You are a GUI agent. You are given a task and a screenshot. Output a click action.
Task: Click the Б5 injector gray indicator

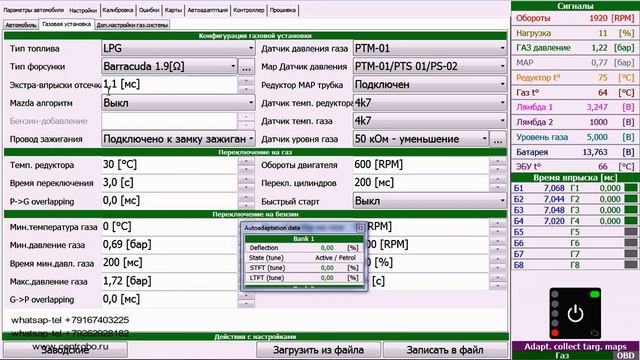(x=631, y=232)
